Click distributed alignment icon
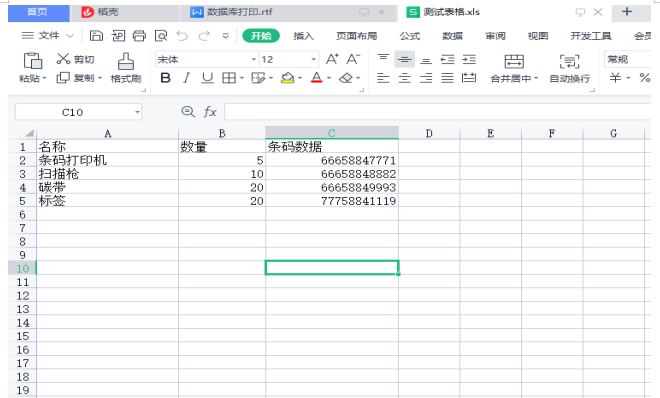 coord(469,78)
